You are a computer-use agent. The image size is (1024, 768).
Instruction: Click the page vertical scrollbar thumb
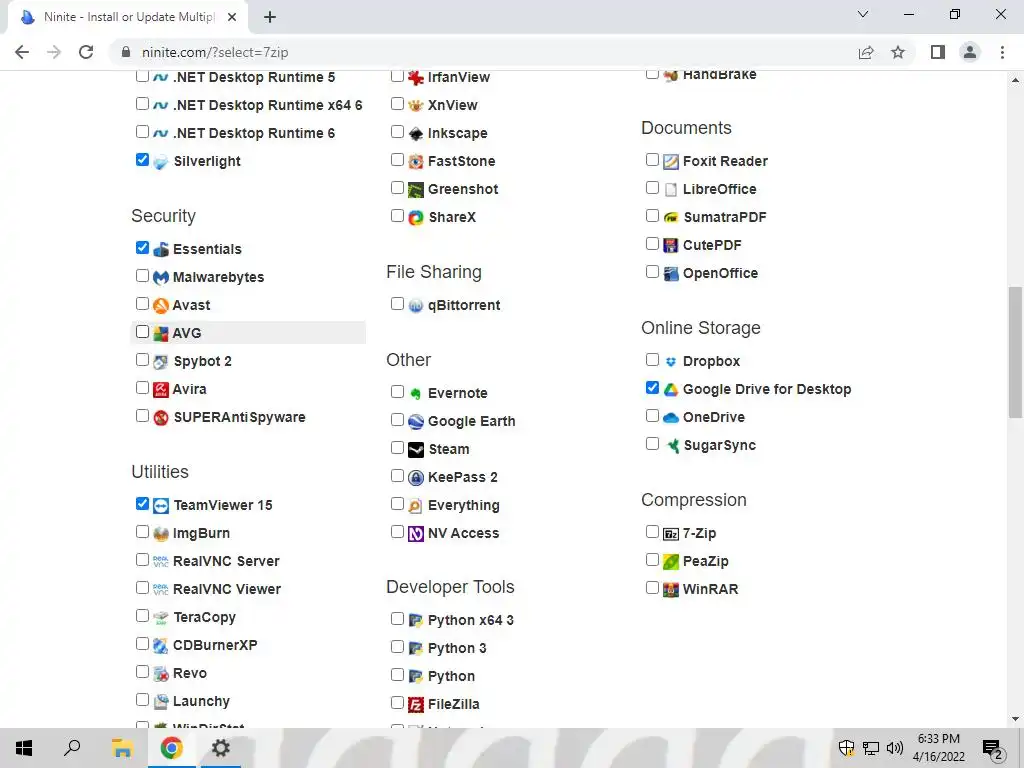tap(1015, 352)
